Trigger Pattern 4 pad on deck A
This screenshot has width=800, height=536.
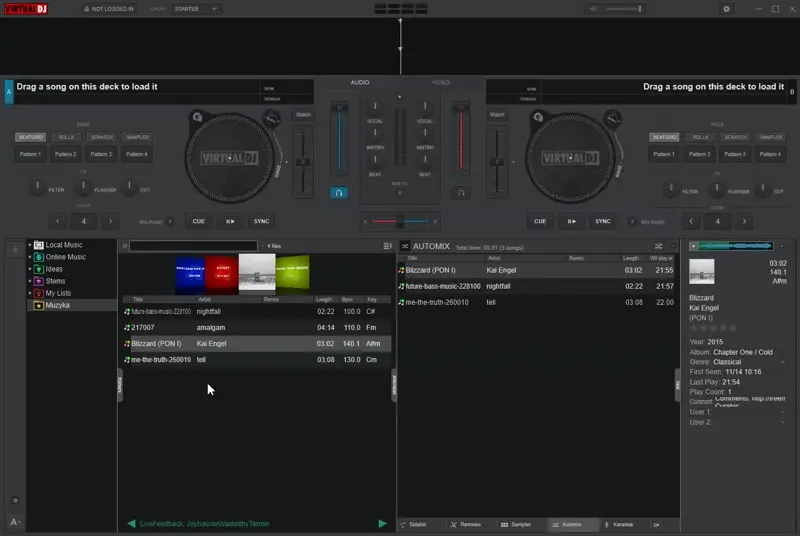(x=137, y=154)
